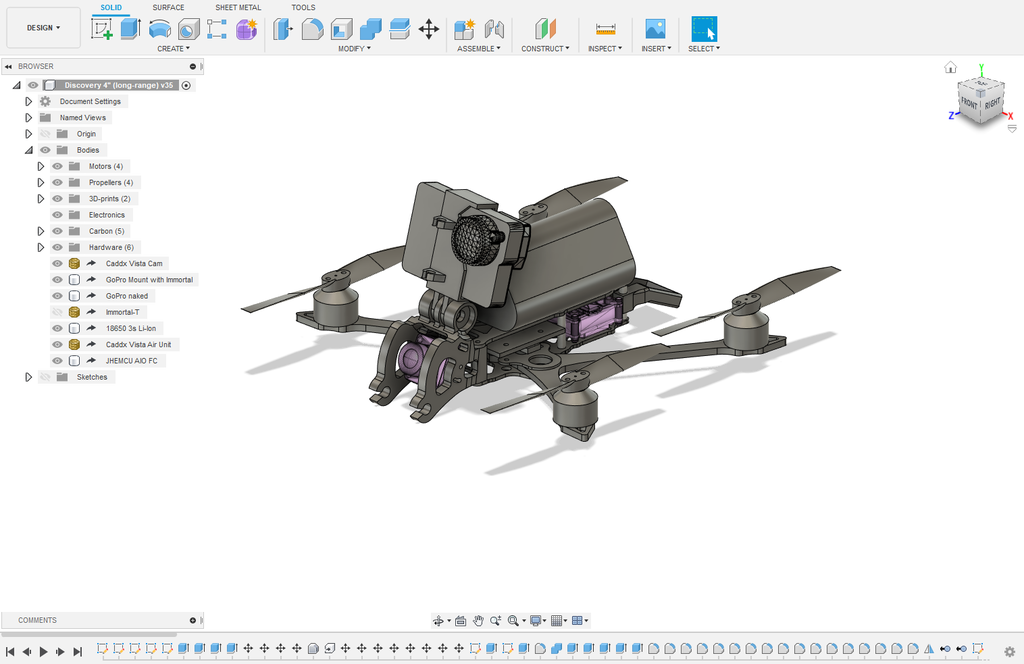
Task: Create a New Component
Action: (465, 29)
